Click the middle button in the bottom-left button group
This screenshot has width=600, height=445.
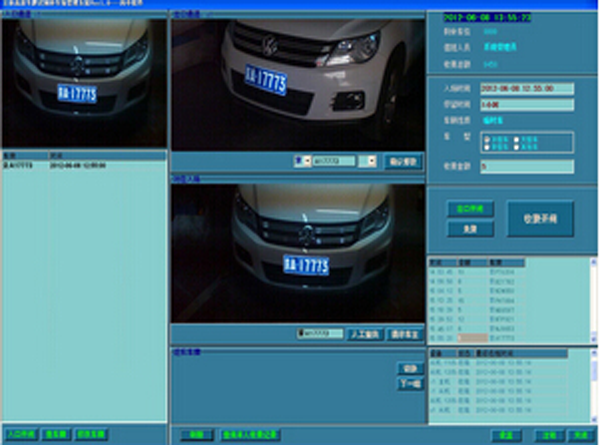pyautogui.click(x=56, y=434)
